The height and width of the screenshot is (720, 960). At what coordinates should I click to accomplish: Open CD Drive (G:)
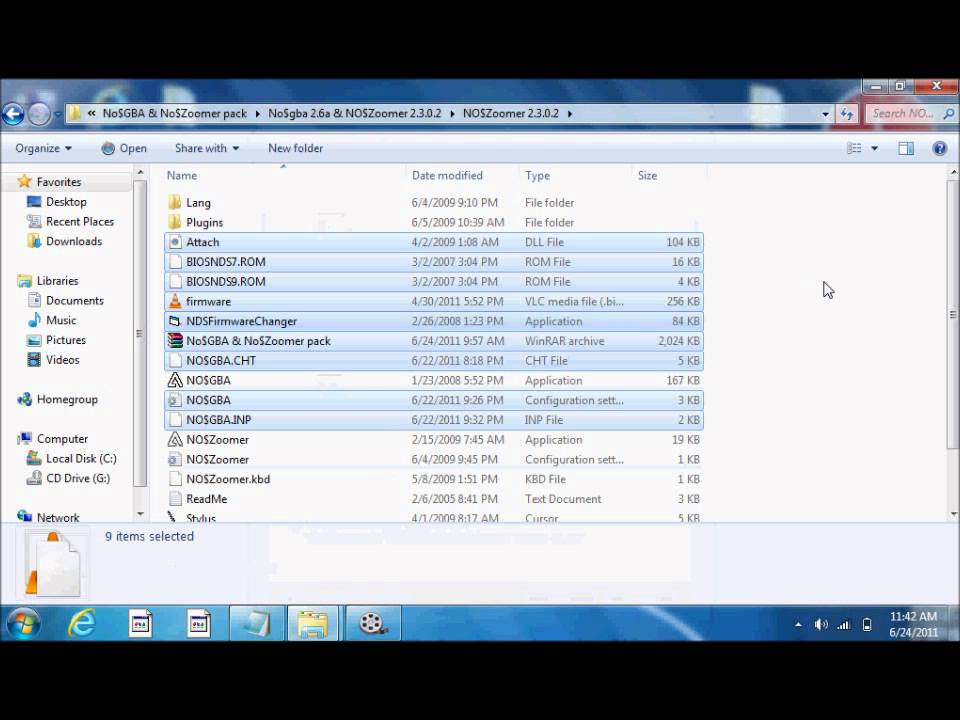(x=78, y=478)
